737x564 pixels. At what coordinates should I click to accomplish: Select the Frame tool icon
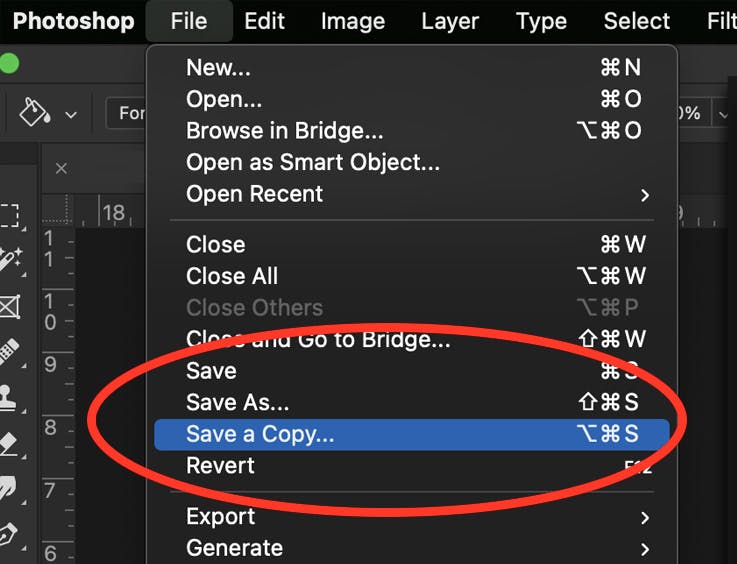point(10,307)
